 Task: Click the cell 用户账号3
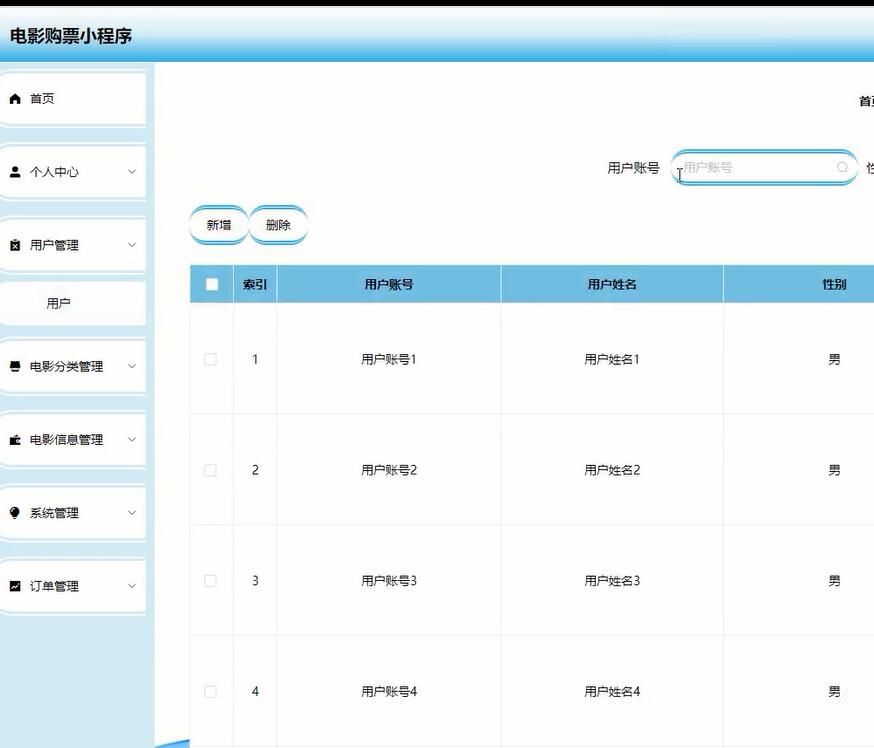(x=389, y=581)
